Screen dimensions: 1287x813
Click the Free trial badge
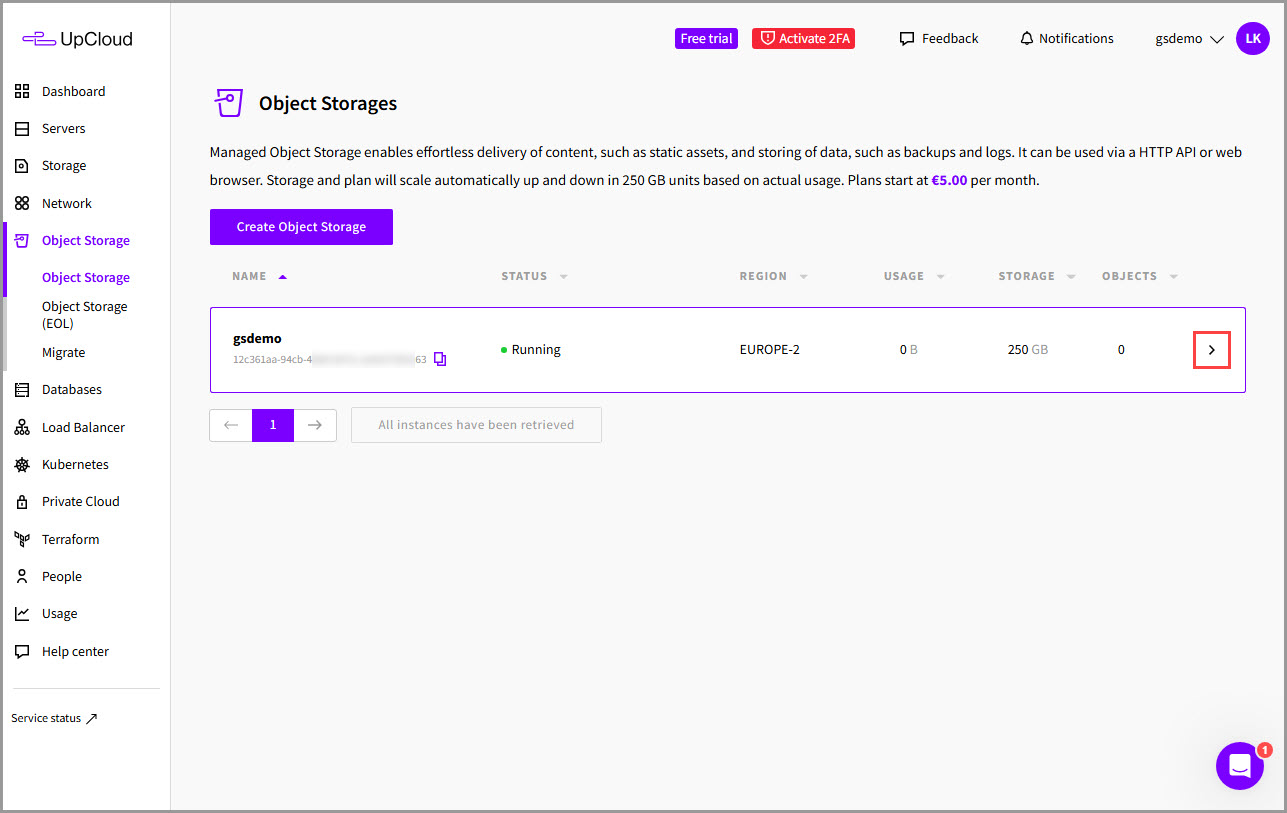pos(706,38)
